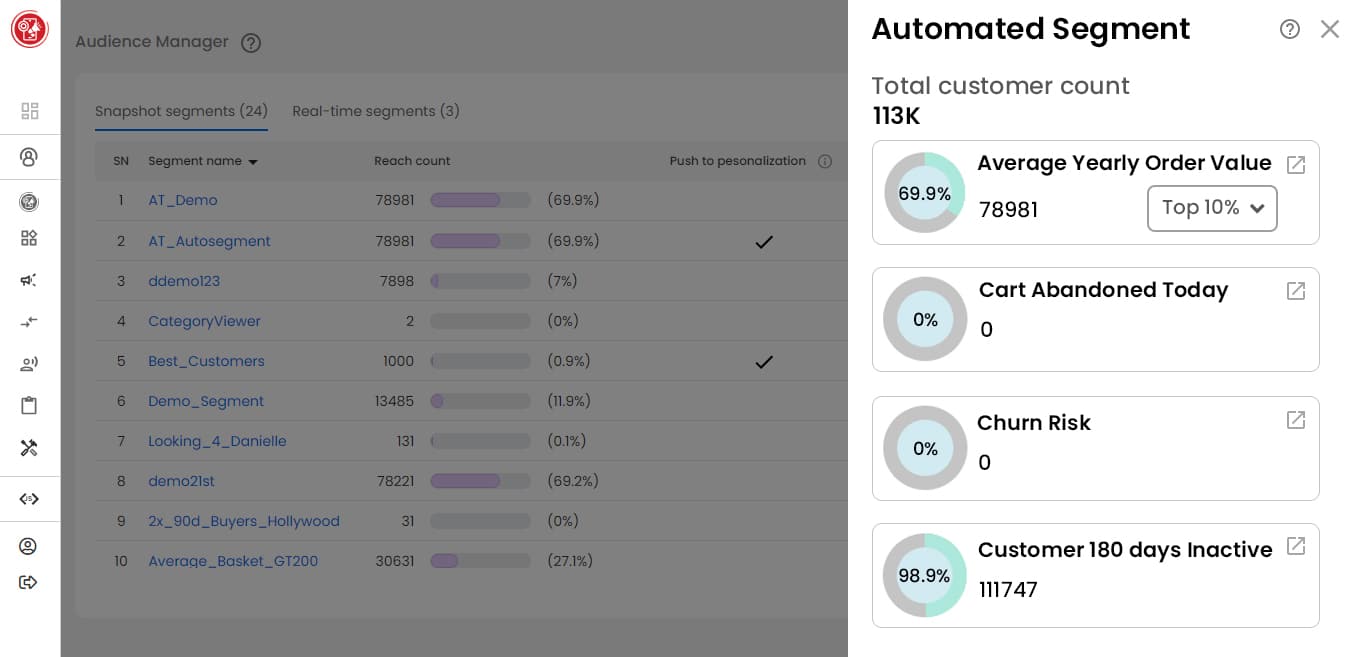This screenshot has height=657, width=1366.
Task: Open the AT_Autosegment segment link
Action: (x=209, y=241)
